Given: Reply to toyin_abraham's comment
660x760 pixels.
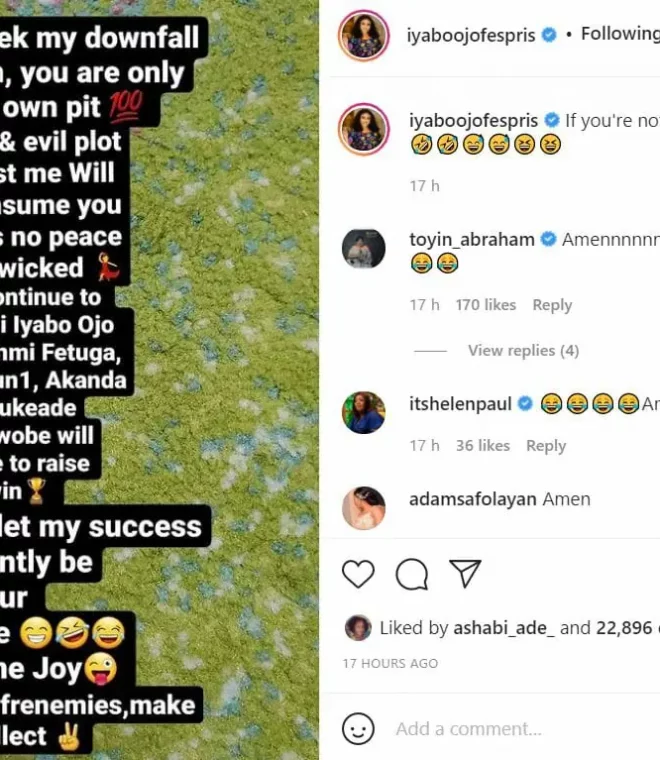Looking at the screenshot, I should pyautogui.click(x=552, y=305).
